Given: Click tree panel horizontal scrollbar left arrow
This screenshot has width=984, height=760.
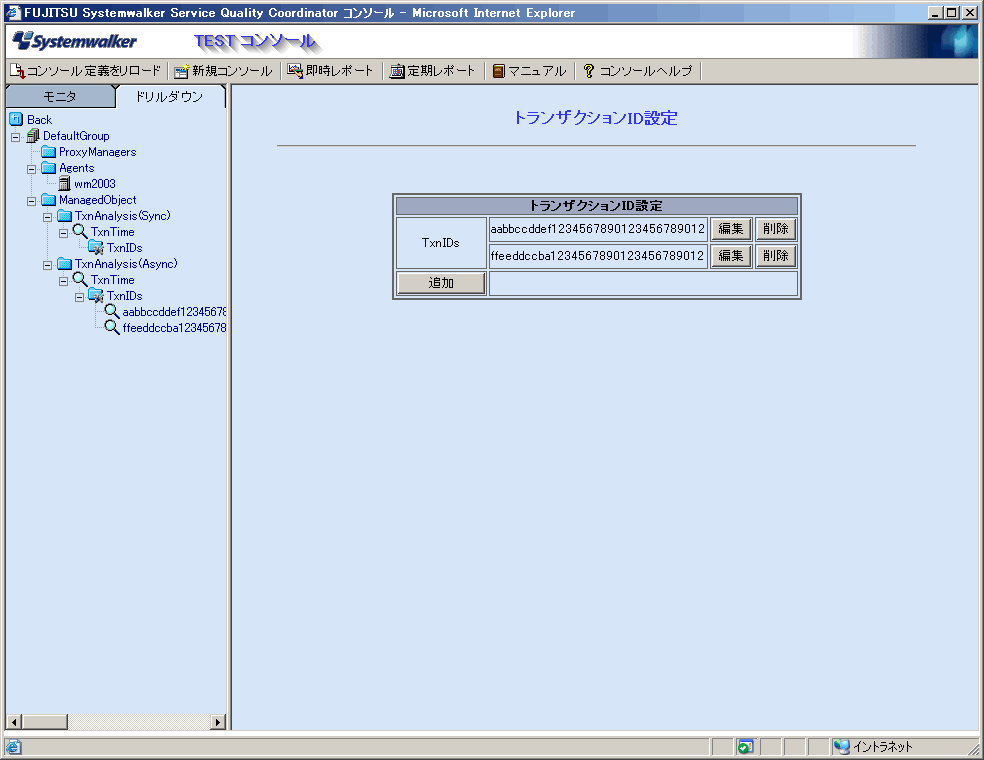Looking at the screenshot, I should tap(14, 722).
